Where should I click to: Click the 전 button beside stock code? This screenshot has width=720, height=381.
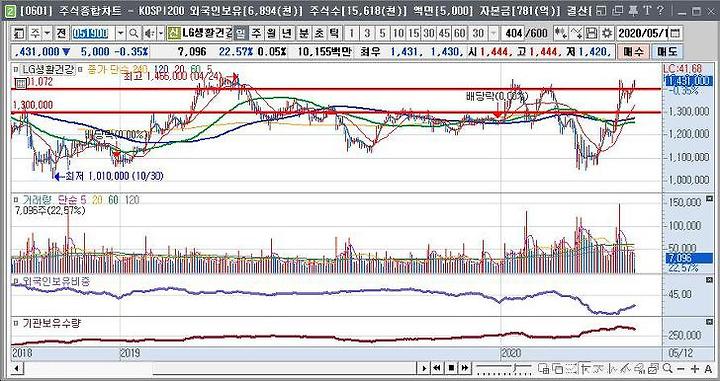61,33
